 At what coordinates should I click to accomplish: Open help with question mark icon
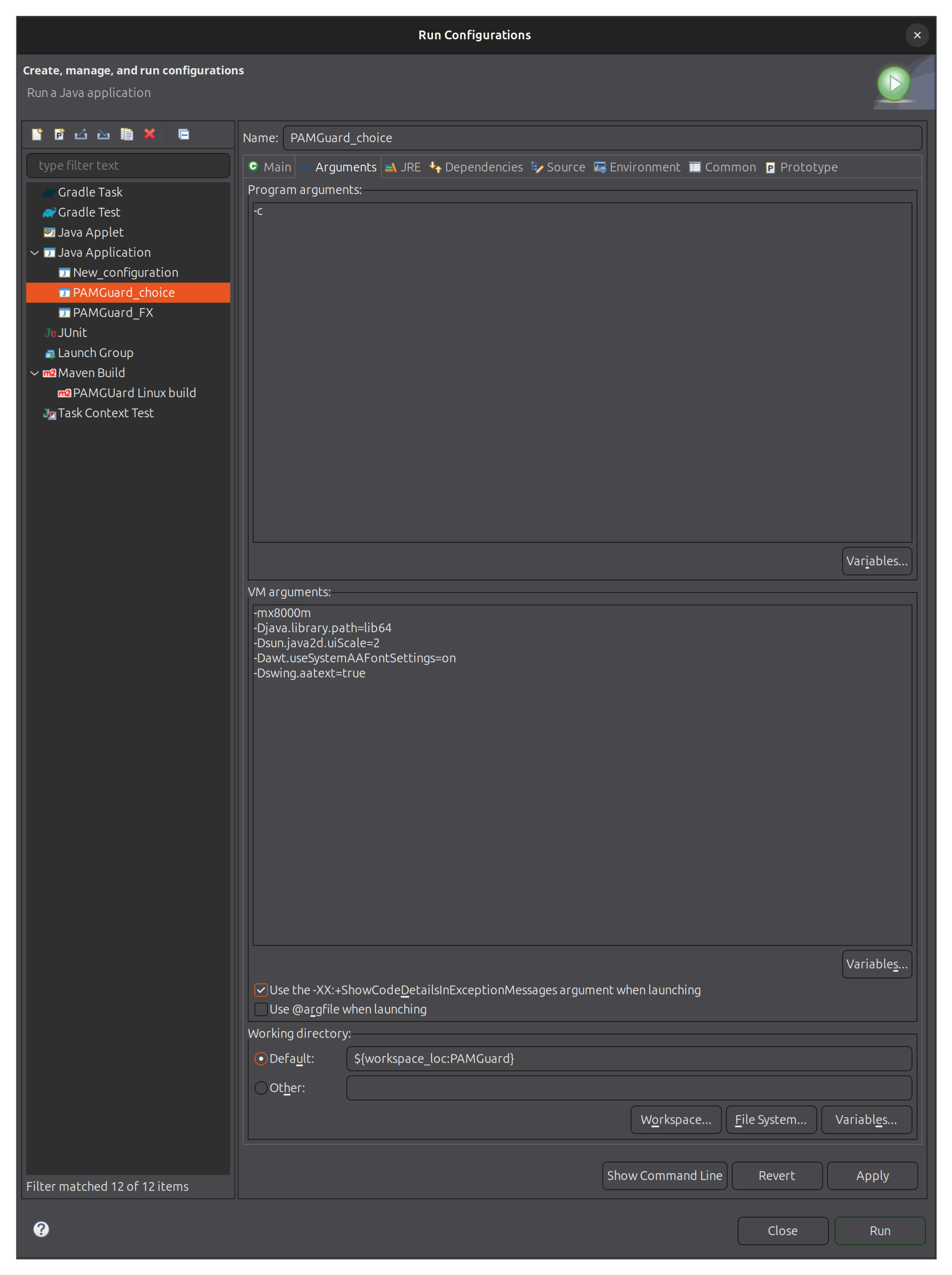click(x=41, y=1229)
